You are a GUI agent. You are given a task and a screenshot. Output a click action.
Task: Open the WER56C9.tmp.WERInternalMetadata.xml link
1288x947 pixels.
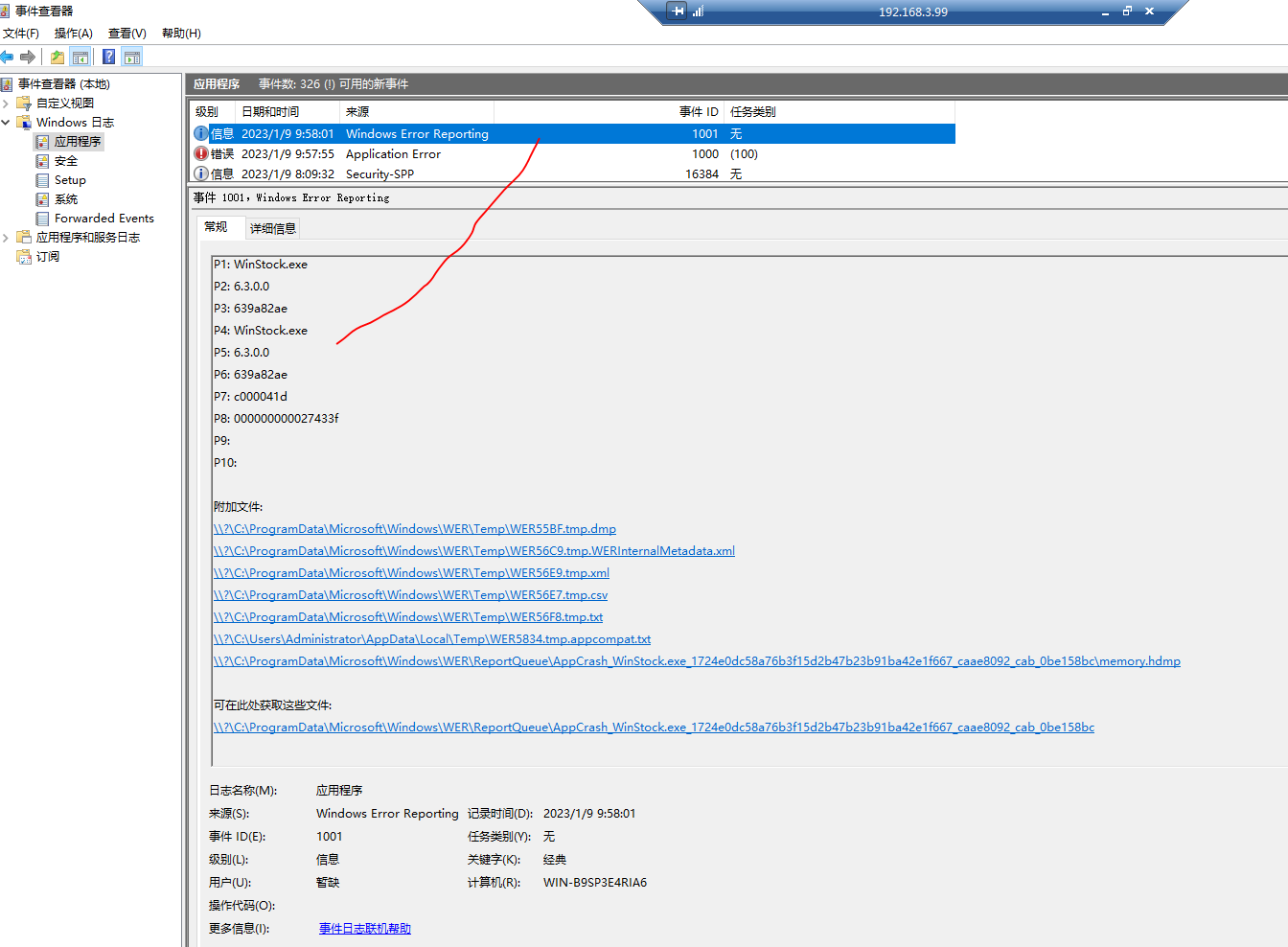pyautogui.click(x=474, y=551)
